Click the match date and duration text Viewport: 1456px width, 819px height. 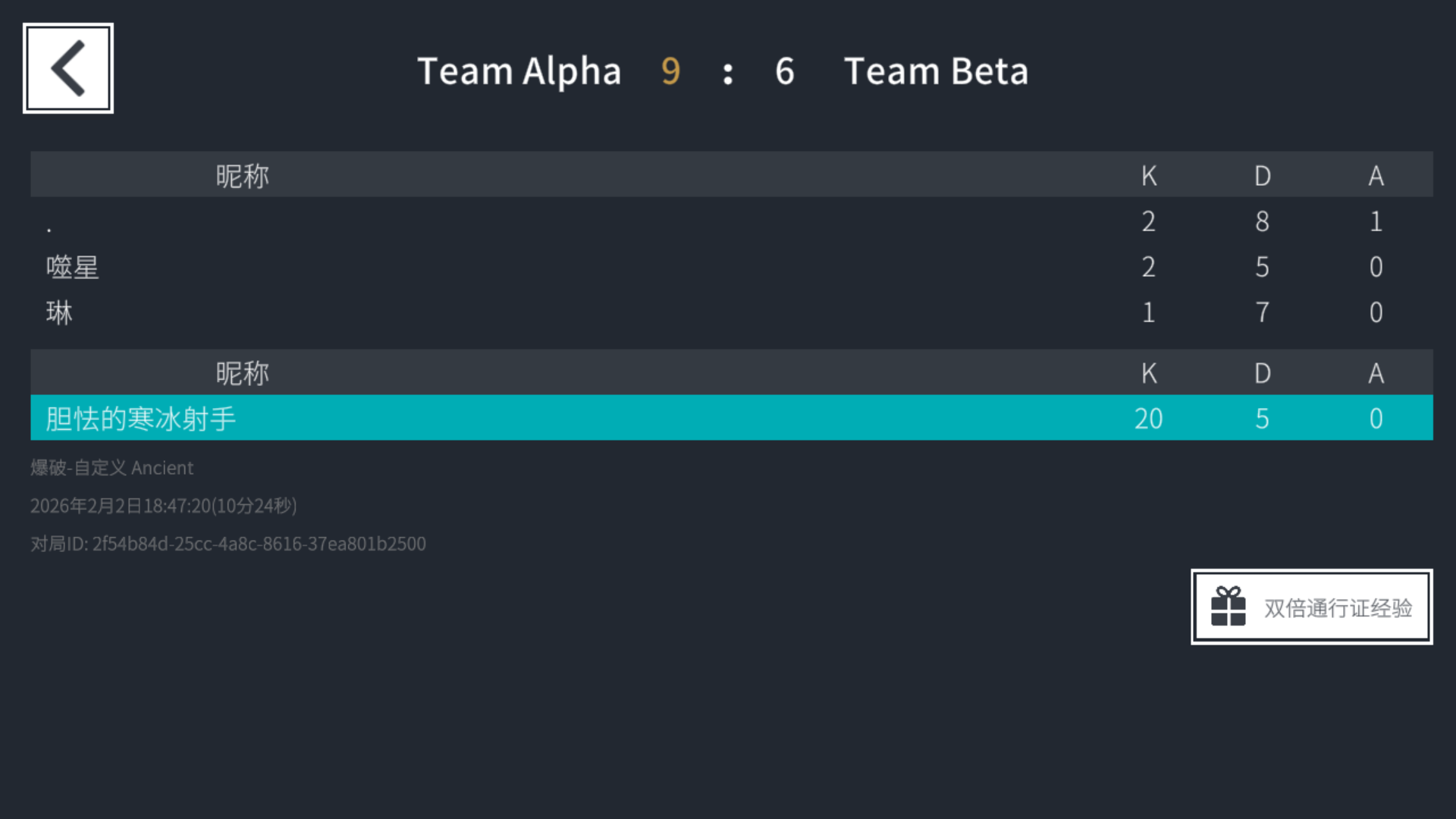coord(164,506)
